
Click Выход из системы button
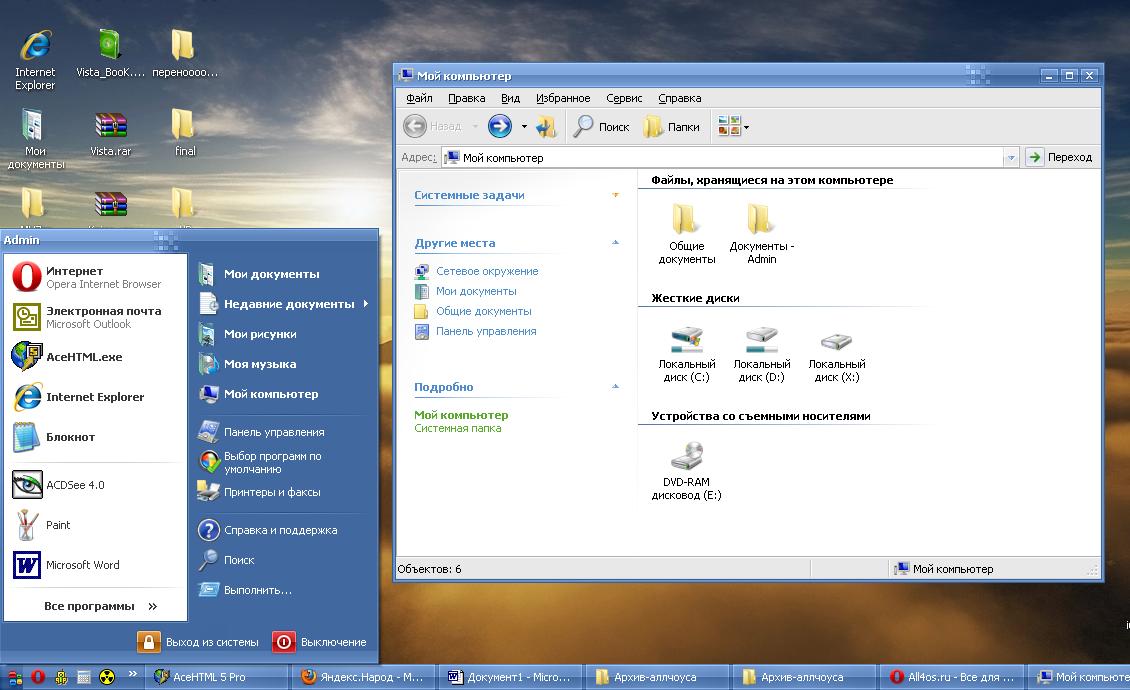[x=198, y=642]
